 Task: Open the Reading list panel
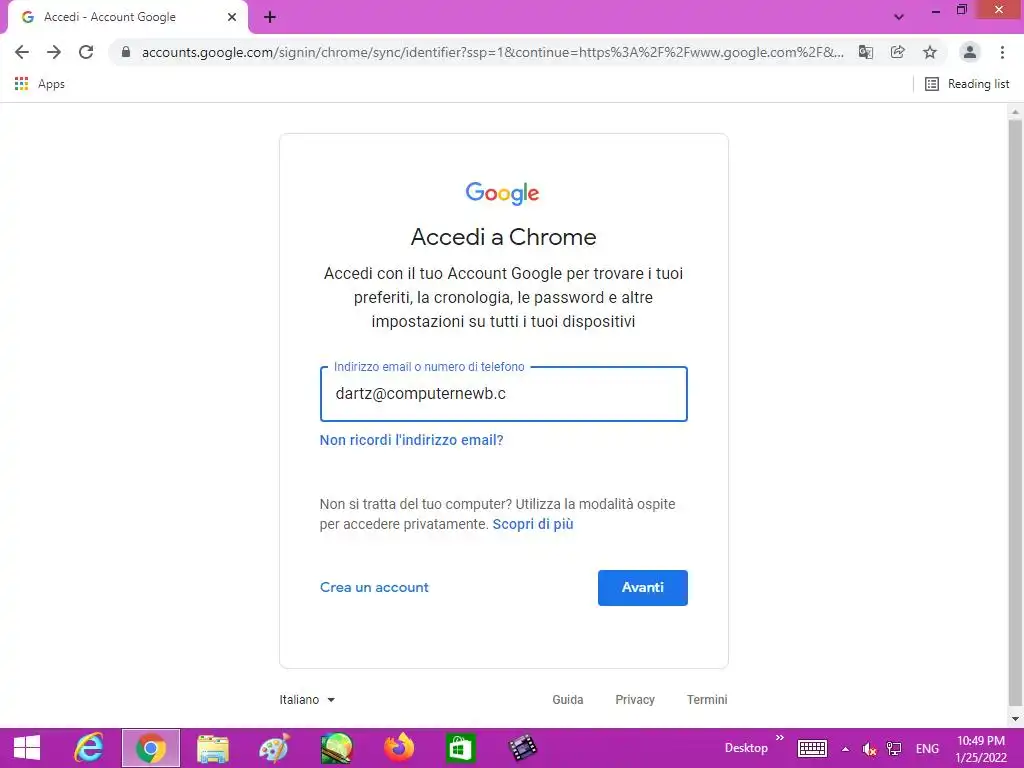tap(967, 84)
